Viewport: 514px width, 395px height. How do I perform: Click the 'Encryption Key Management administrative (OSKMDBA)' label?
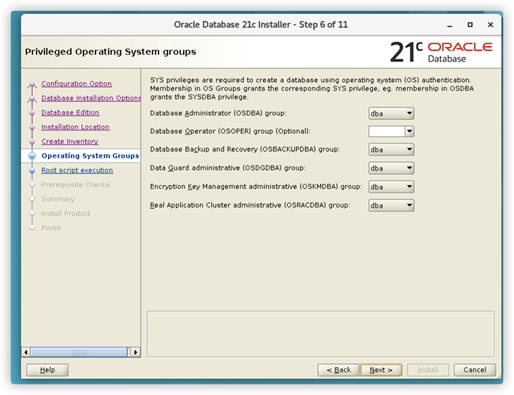click(256, 187)
